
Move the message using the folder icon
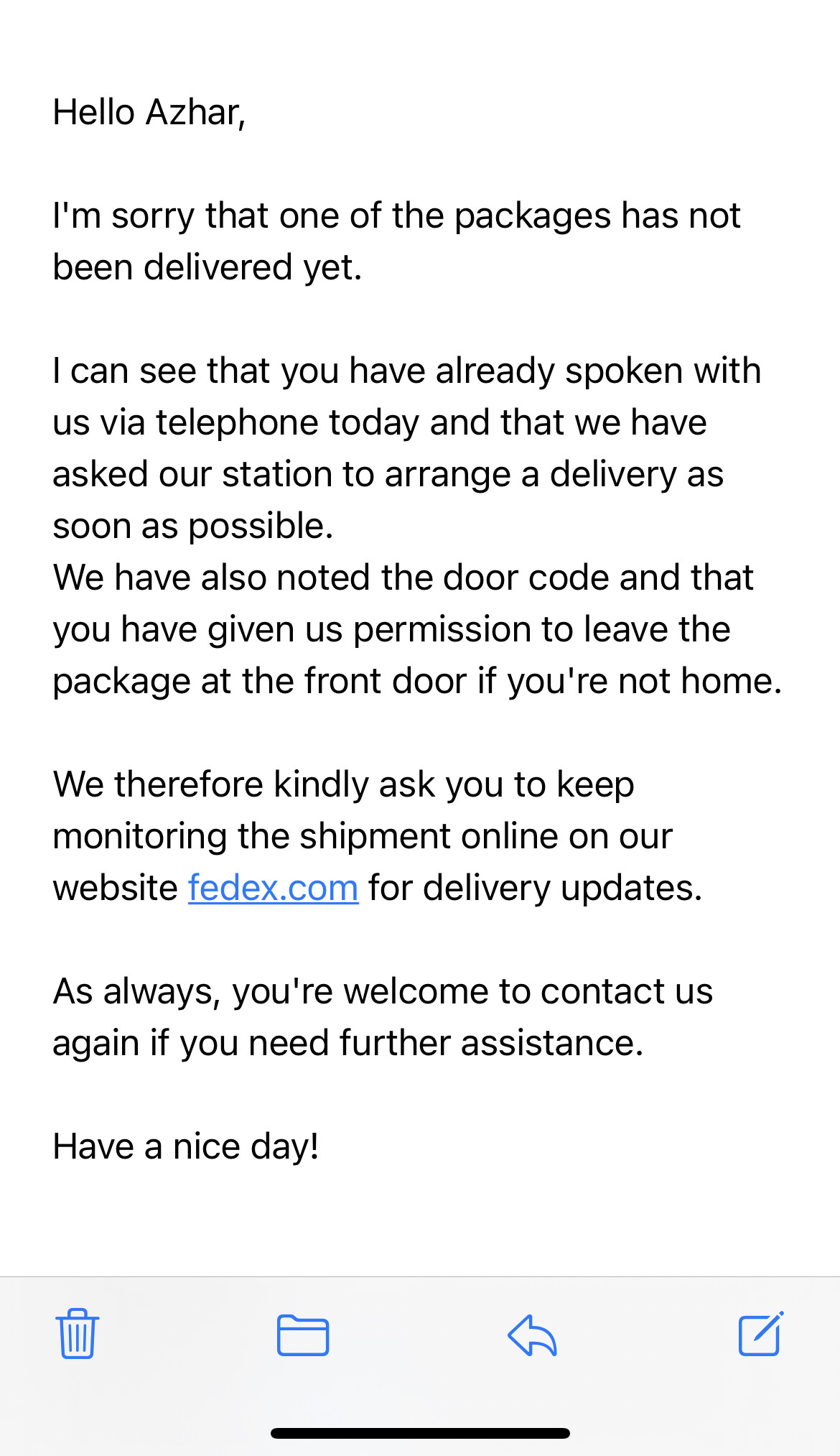click(303, 1335)
